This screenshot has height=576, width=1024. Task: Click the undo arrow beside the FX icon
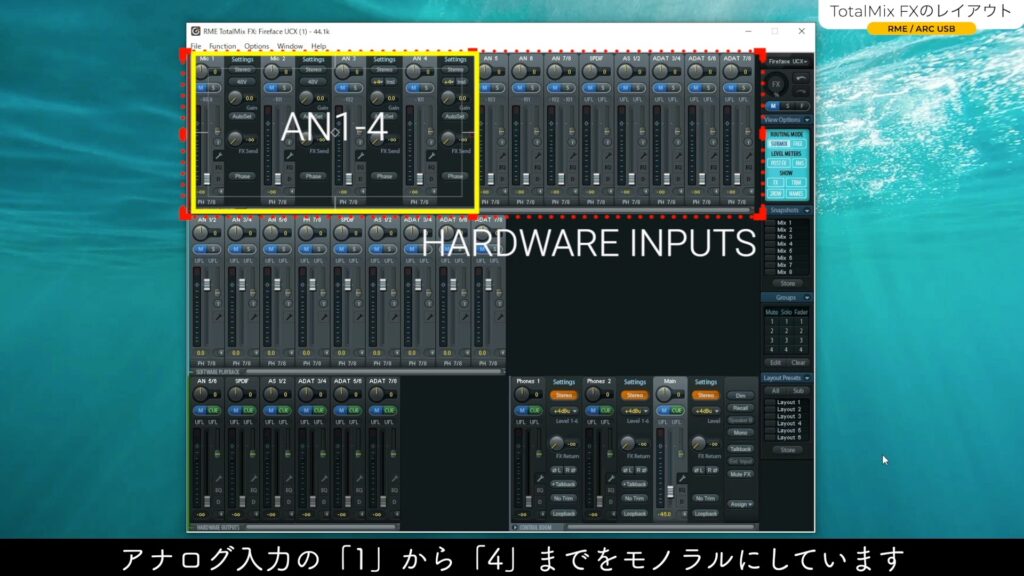tap(800, 78)
